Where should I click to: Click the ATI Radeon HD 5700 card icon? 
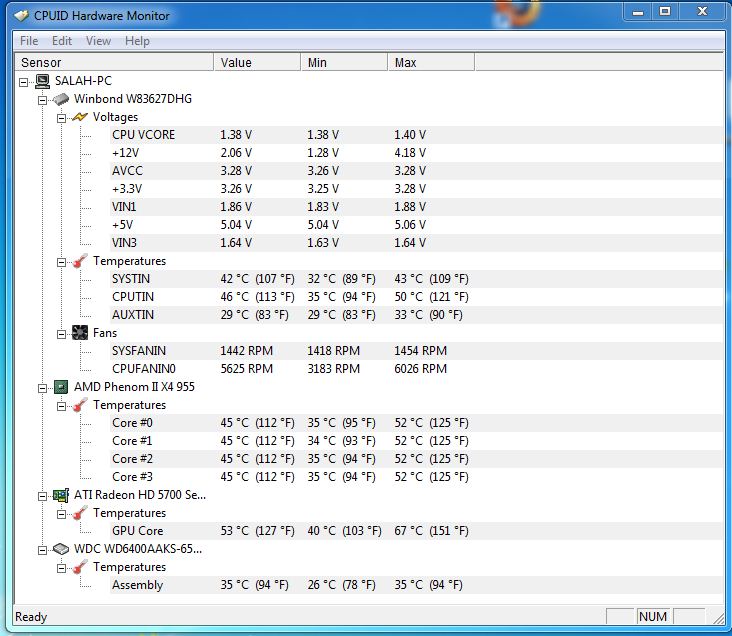tap(61, 495)
